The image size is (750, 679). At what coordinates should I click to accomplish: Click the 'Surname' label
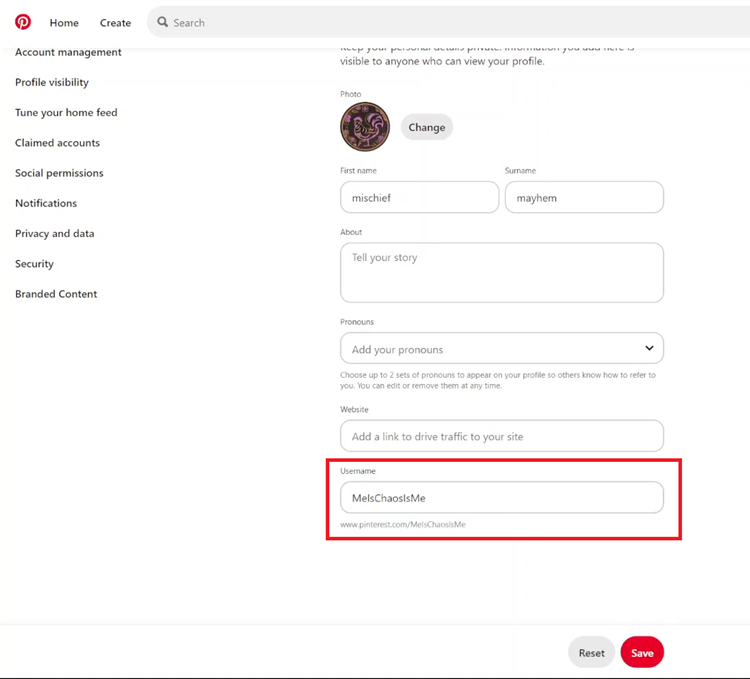(520, 171)
